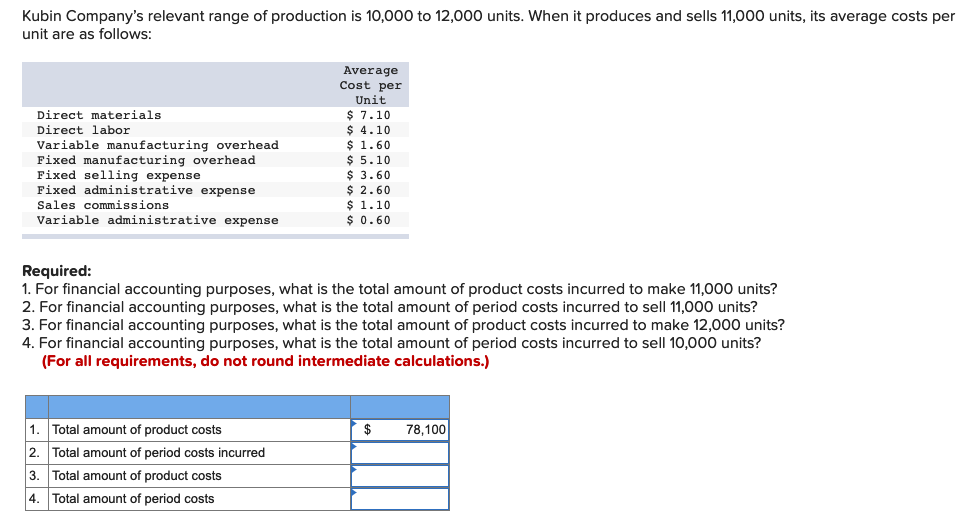964x519 pixels.
Task: Select 'Fixed manufacturing overhead' label
Action: point(146,160)
